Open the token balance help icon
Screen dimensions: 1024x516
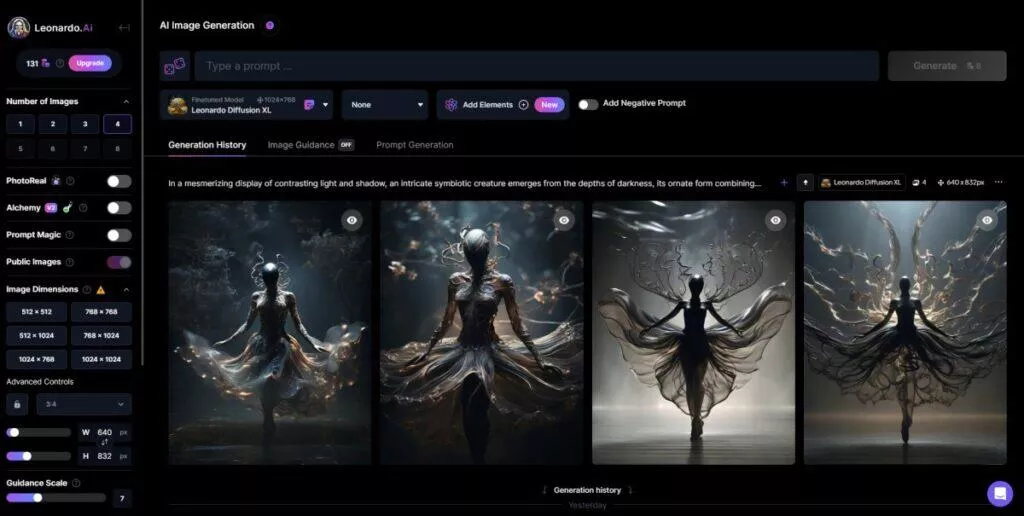pos(60,63)
